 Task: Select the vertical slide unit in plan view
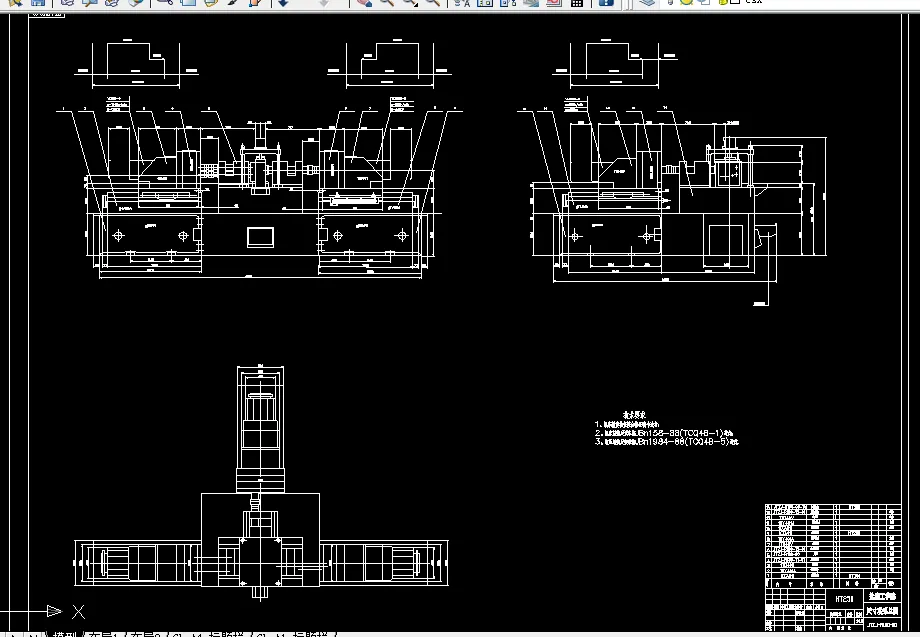click(x=261, y=429)
